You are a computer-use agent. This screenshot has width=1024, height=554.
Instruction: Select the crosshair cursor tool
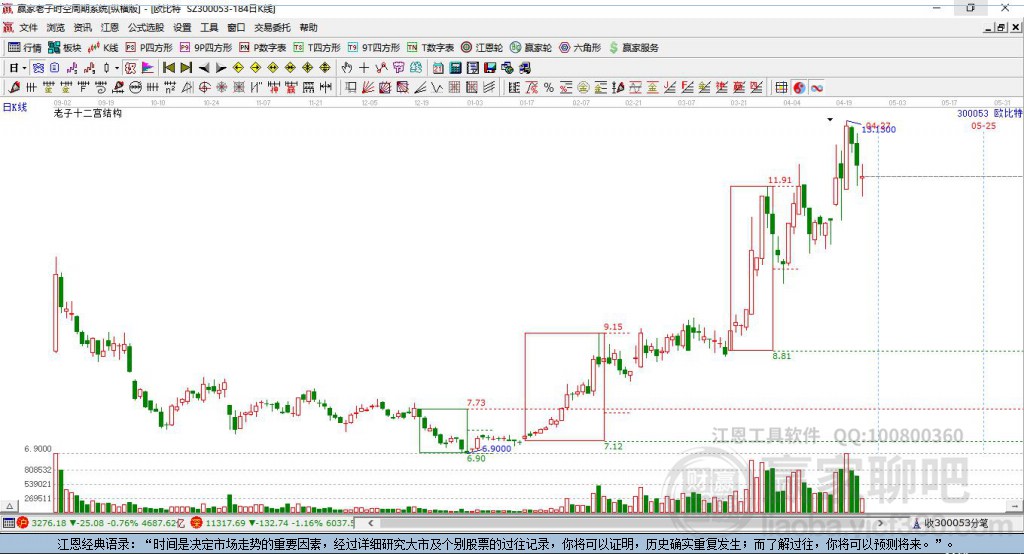[x=364, y=68]
